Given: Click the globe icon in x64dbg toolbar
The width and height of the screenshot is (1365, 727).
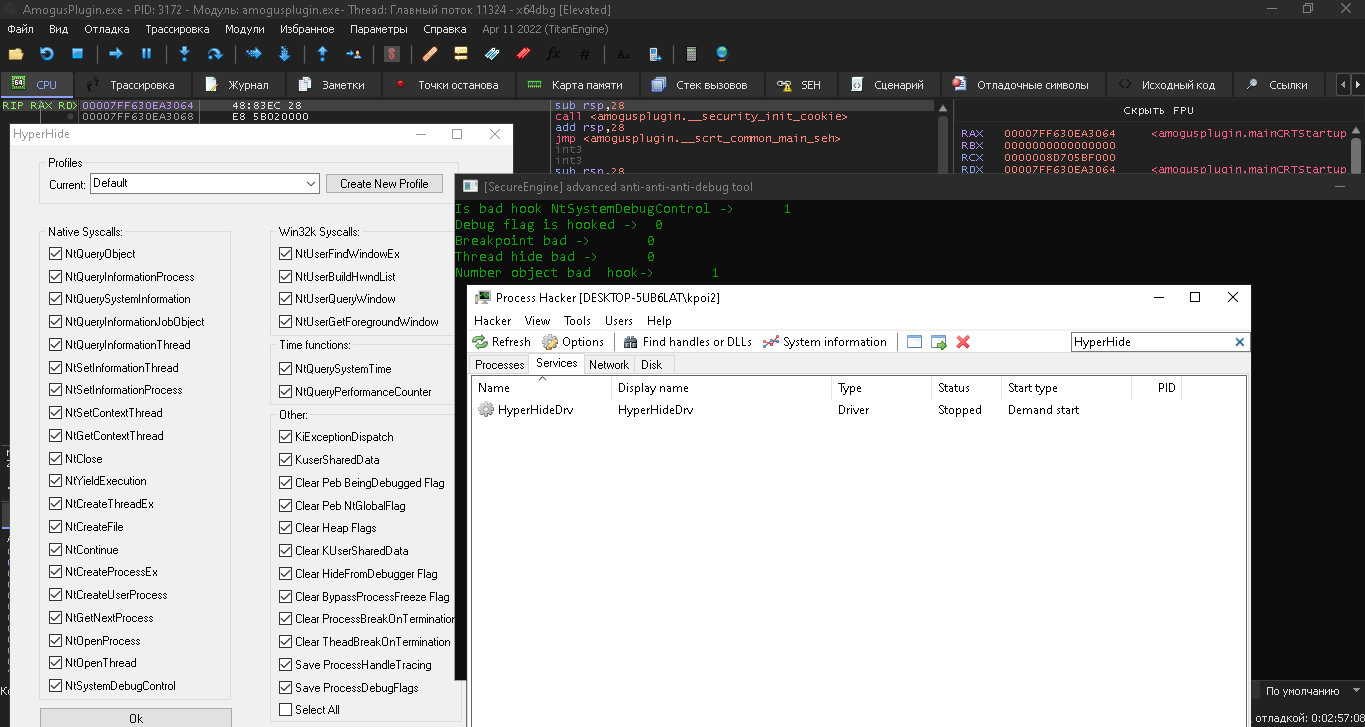Looking at the screenshot, I should click(x=722, y=54).
